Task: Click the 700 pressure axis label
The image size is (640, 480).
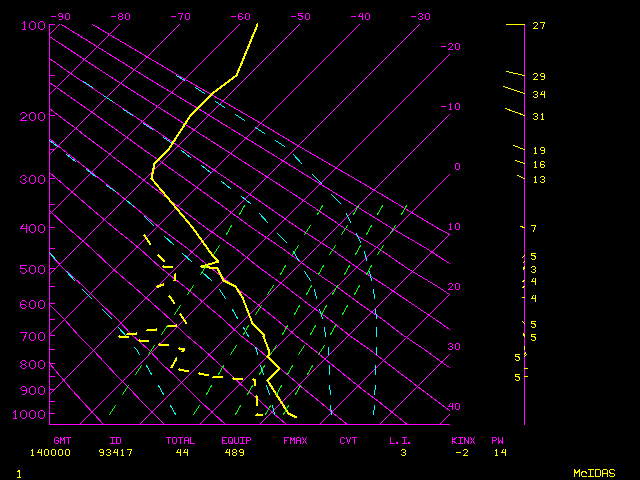Action: tap(34, 337)
